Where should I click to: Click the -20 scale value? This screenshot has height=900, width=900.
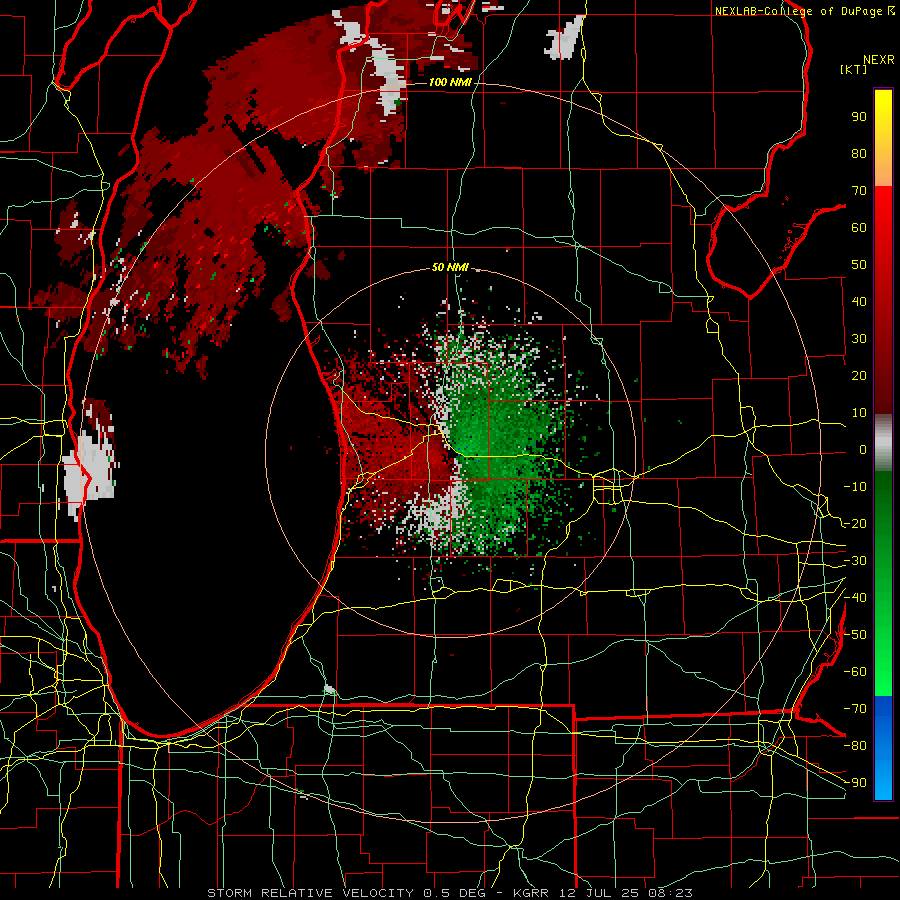pyautogui.click(x=855, y=524)
